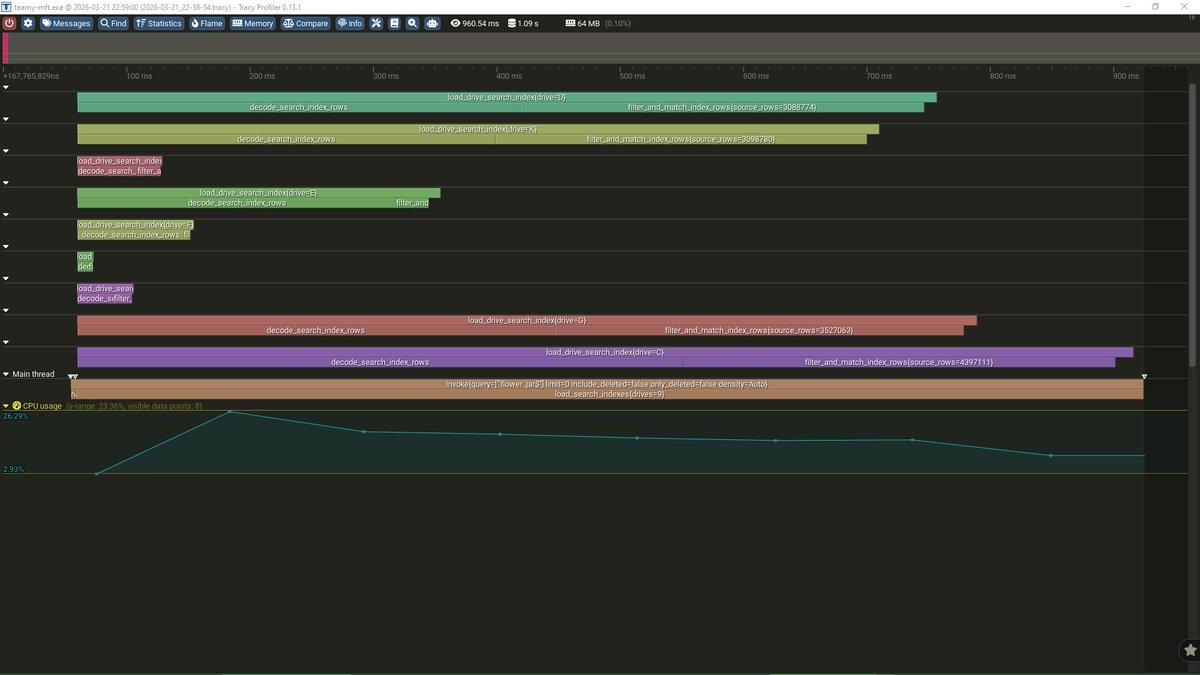Click the red connection power icon

(x=9, y=23)
